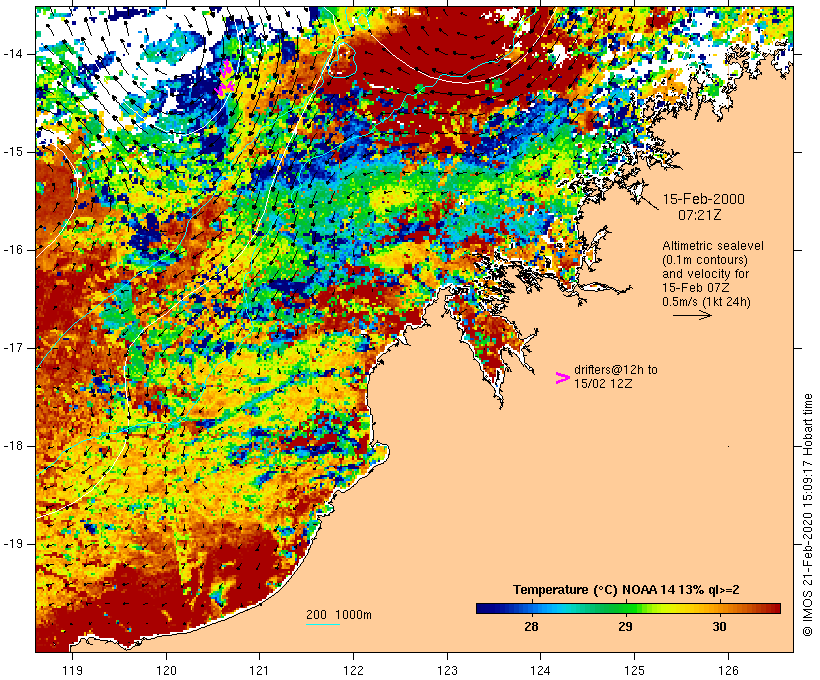Click longitude axis label '123'
The width and height of the screenshot is (820, 680).
point(447,671)
